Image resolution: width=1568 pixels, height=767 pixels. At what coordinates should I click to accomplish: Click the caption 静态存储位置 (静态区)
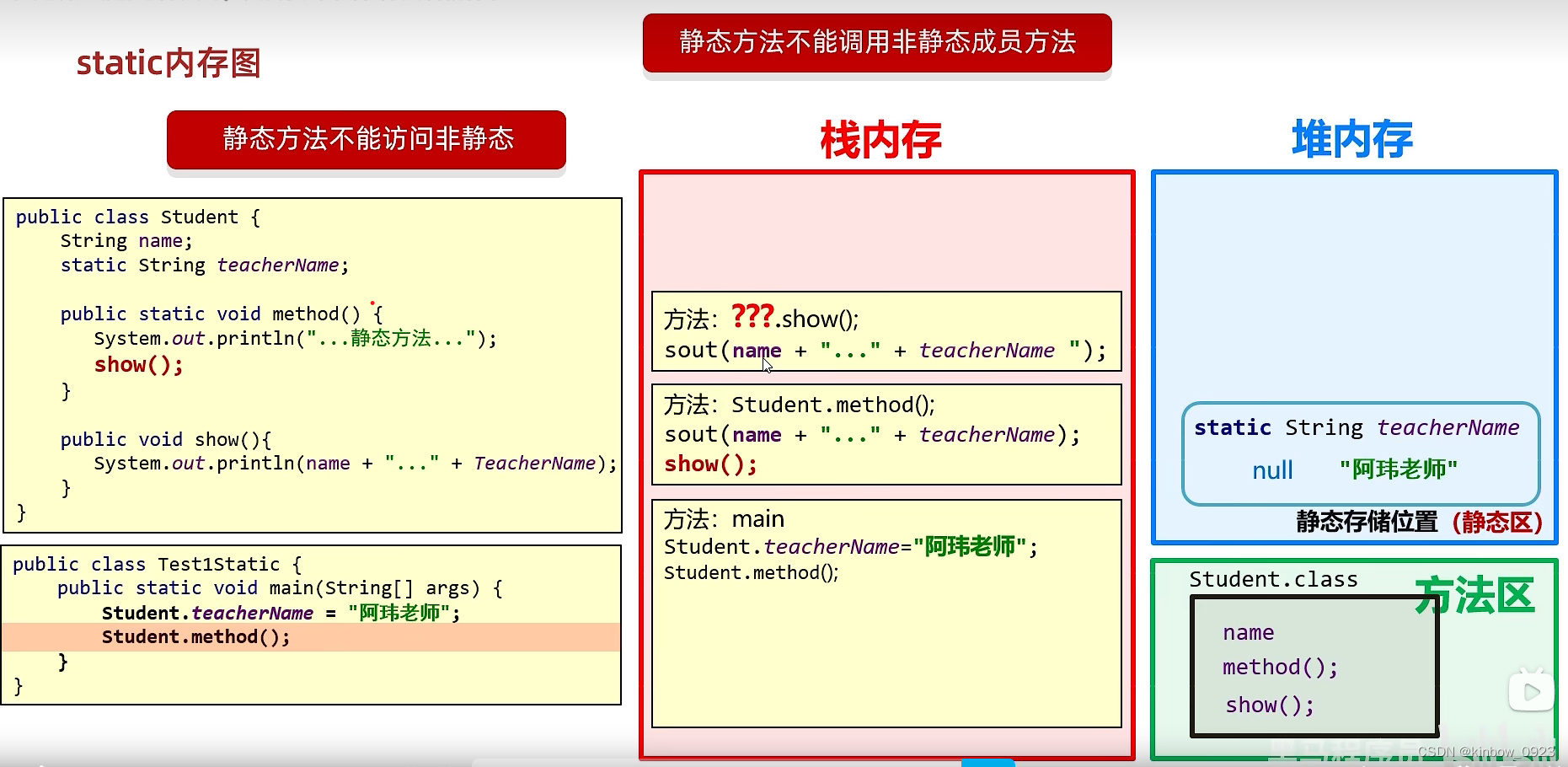(x=1419, y=523)
